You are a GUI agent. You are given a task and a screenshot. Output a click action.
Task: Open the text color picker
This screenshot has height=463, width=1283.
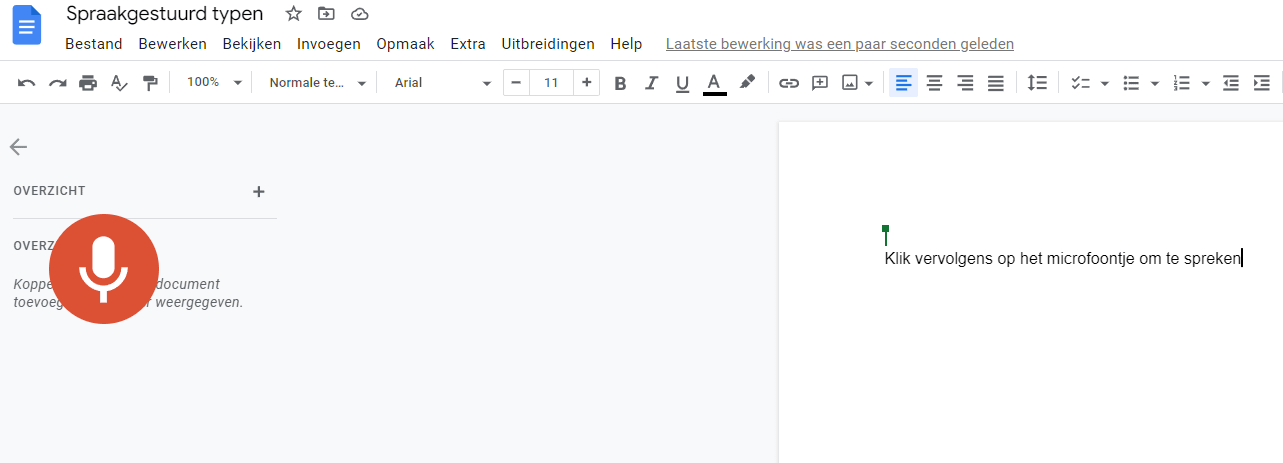tap(713, 83)
